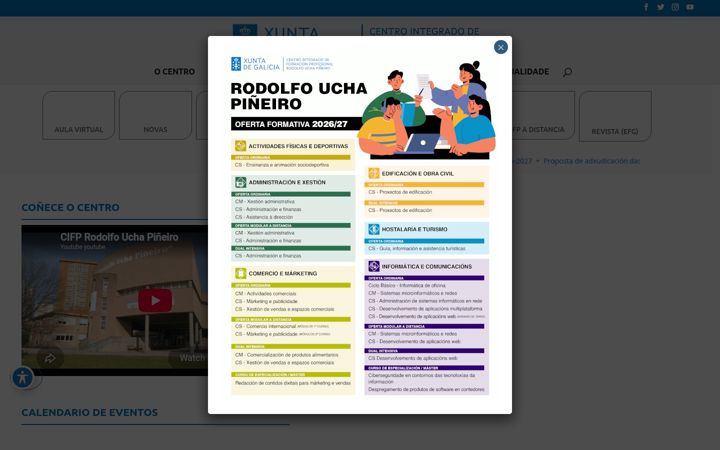720x450 pixels.
Task: Click the Xunta de Galicia logo in poster
Action: pos(255,64)
